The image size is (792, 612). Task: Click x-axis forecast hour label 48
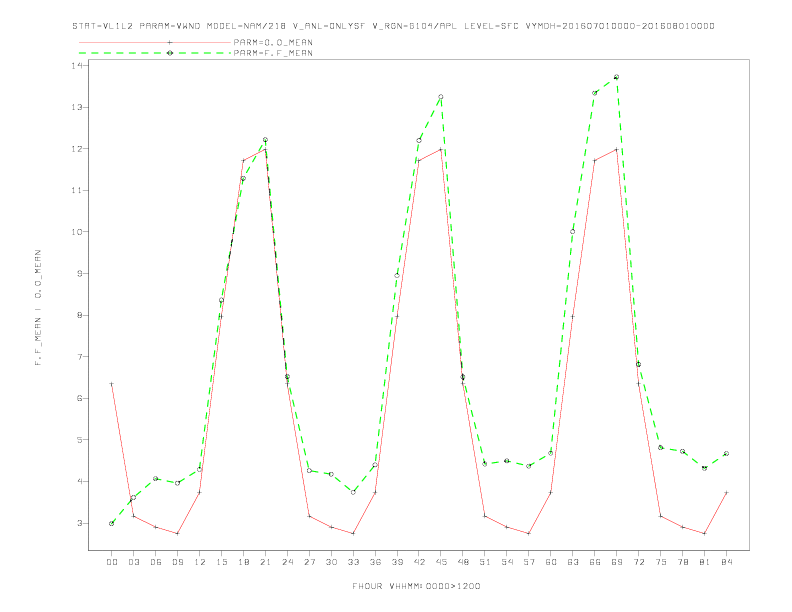[x=463, y=562]
